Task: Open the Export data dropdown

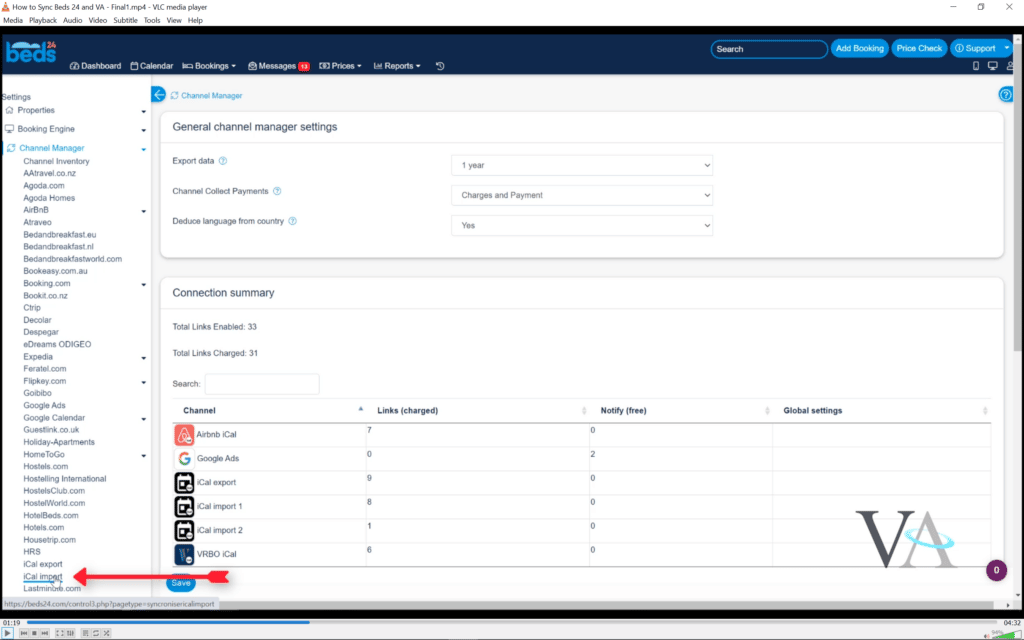Action: click(x=581, y=165)
